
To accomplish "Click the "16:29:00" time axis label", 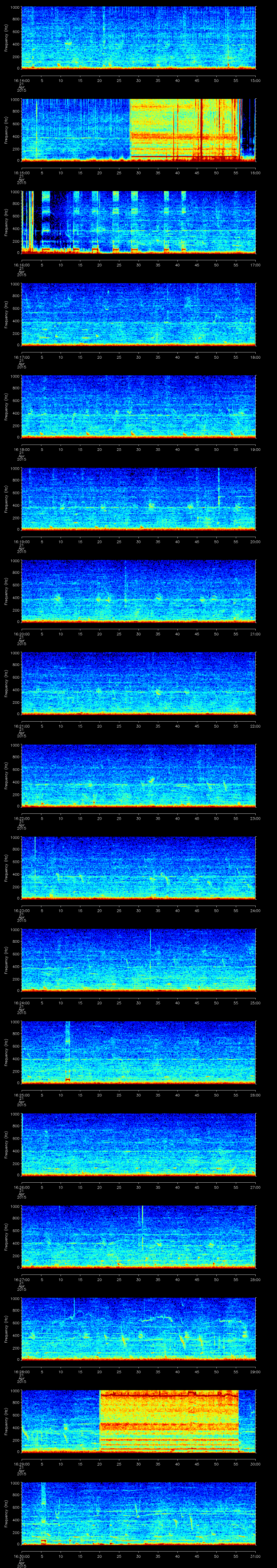I will (x=22, y=1464).
